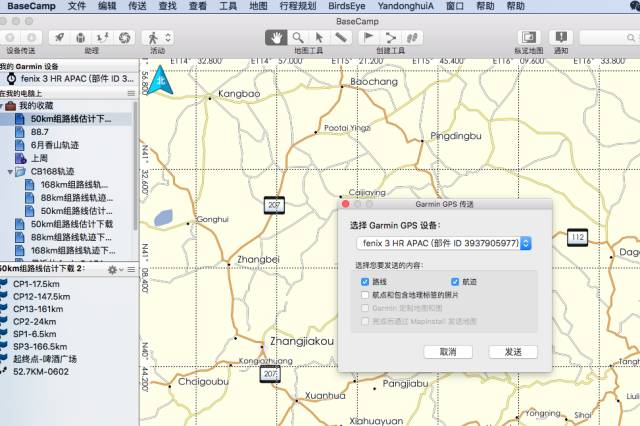Image resolution: width=640 pixels, height=426 pixels.
Task: Click the 取消 button in transfer dialog
Action: 448,352
